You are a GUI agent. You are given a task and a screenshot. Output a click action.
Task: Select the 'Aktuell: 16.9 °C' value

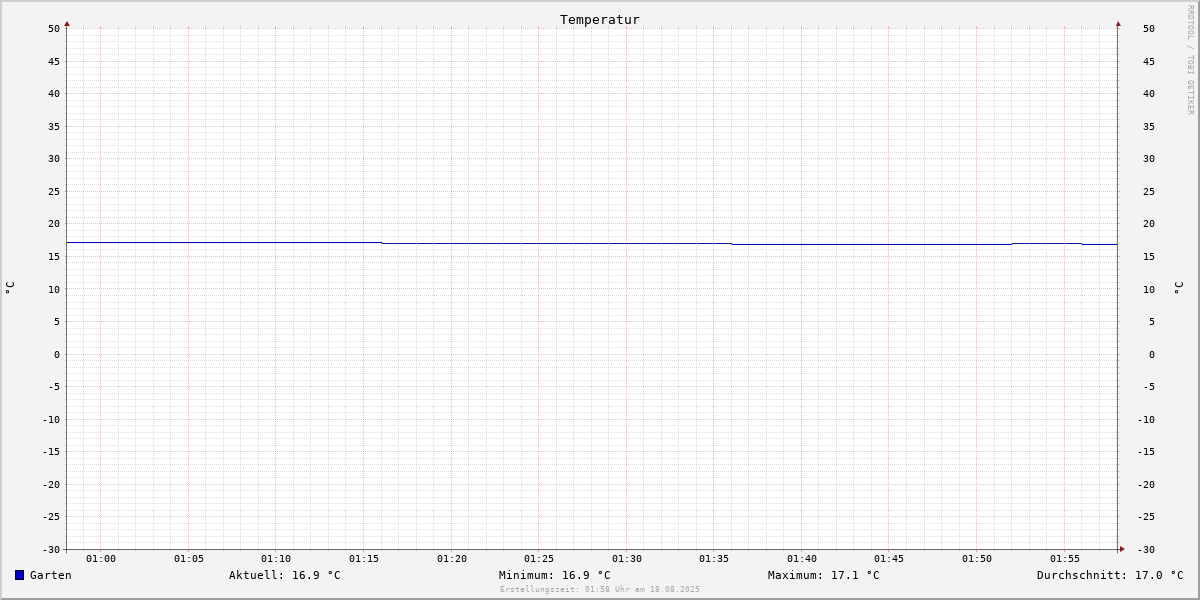pos(285,575)
